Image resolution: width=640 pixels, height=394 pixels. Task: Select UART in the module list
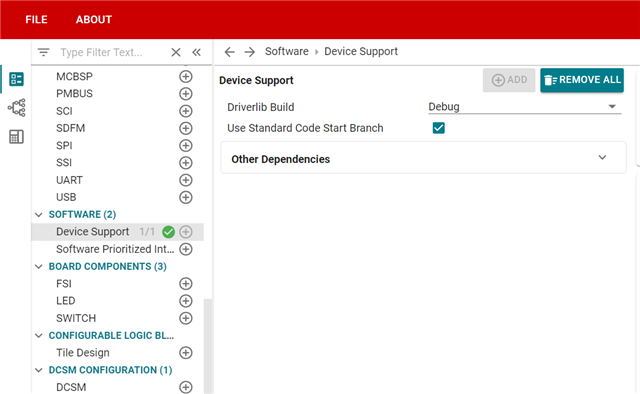click(x=69, y=180)
